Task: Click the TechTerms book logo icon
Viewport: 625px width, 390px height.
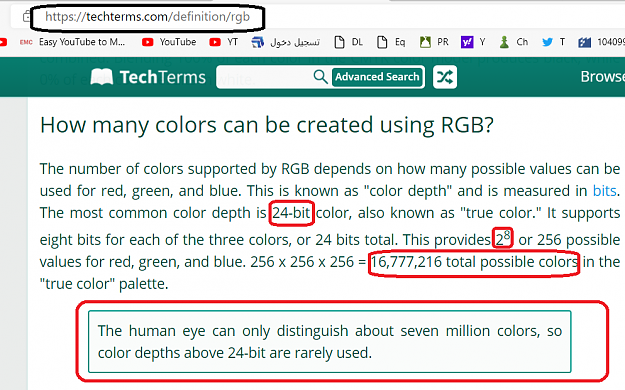Action: coord(102,77)
